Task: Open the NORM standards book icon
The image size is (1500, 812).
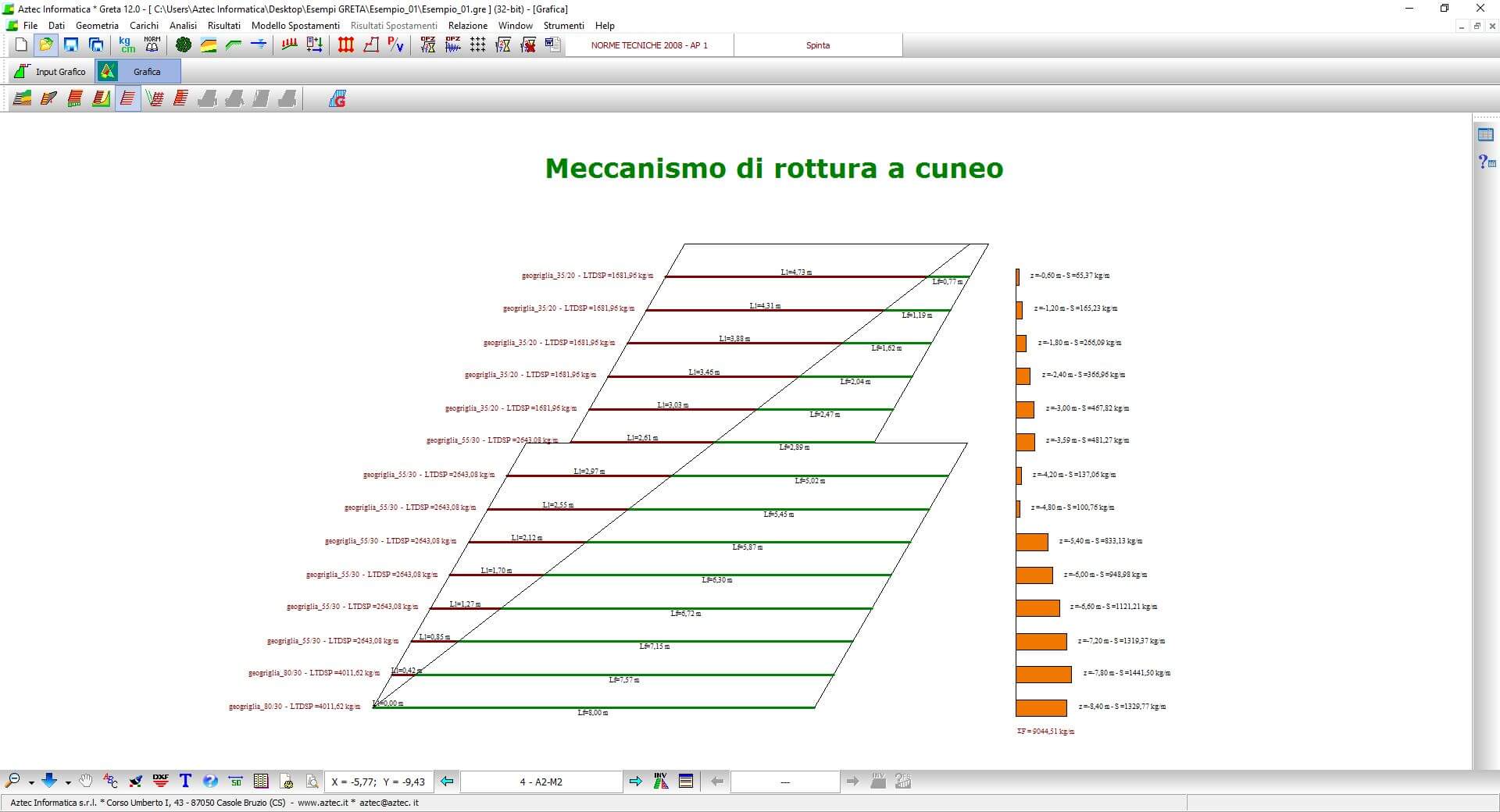Action: coord(152,45)
